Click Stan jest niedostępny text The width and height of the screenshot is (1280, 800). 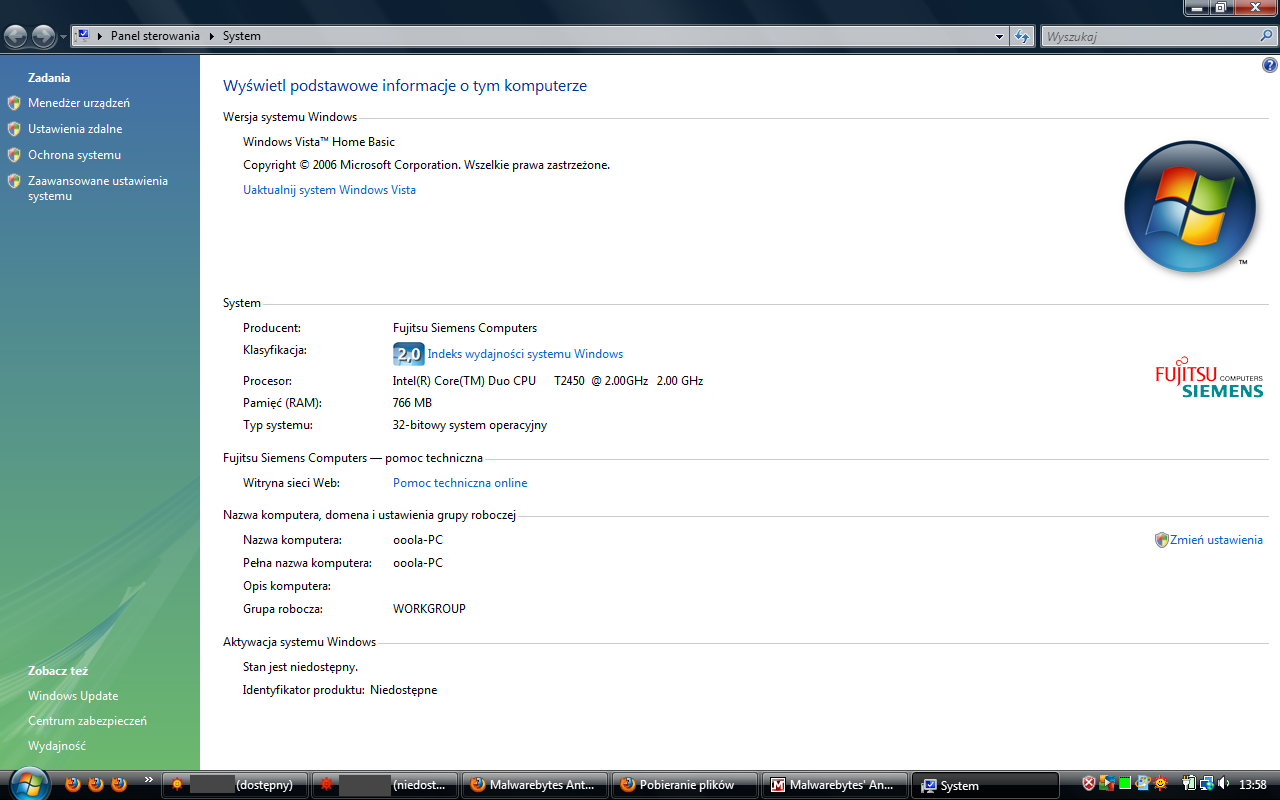tap(300, 667)
